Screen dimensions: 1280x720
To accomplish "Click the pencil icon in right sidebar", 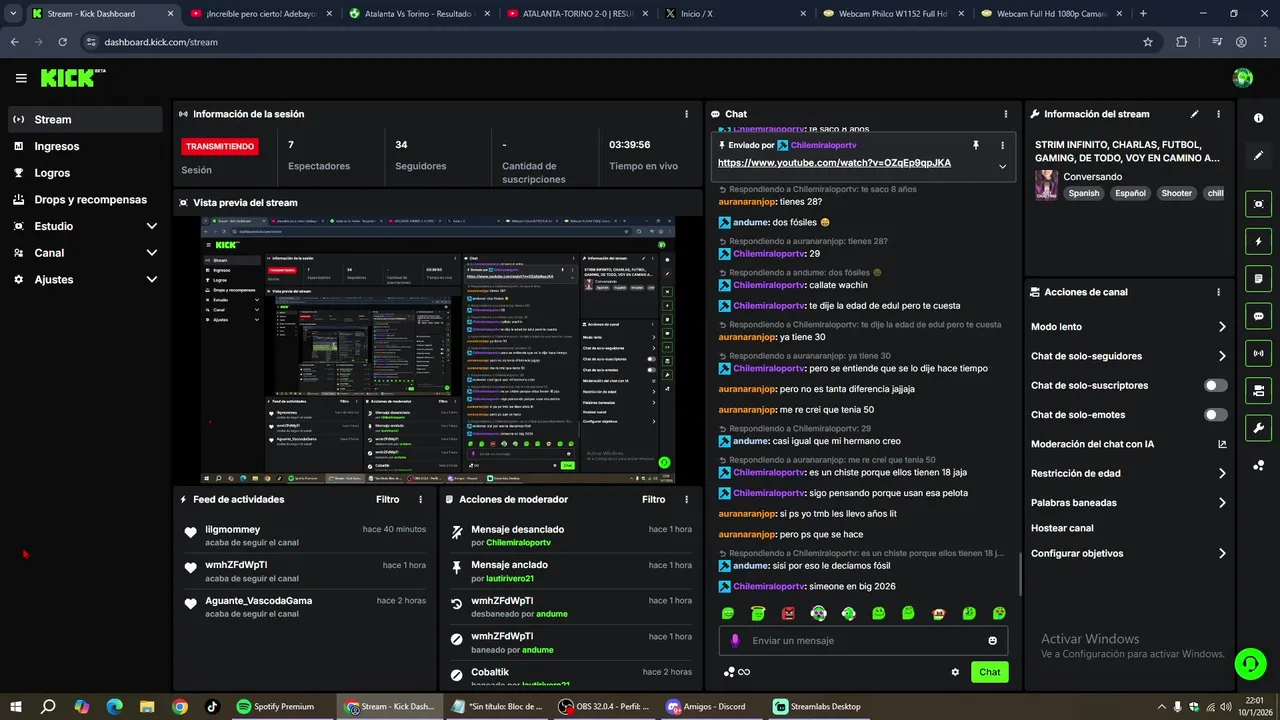I will point(1258,156).
